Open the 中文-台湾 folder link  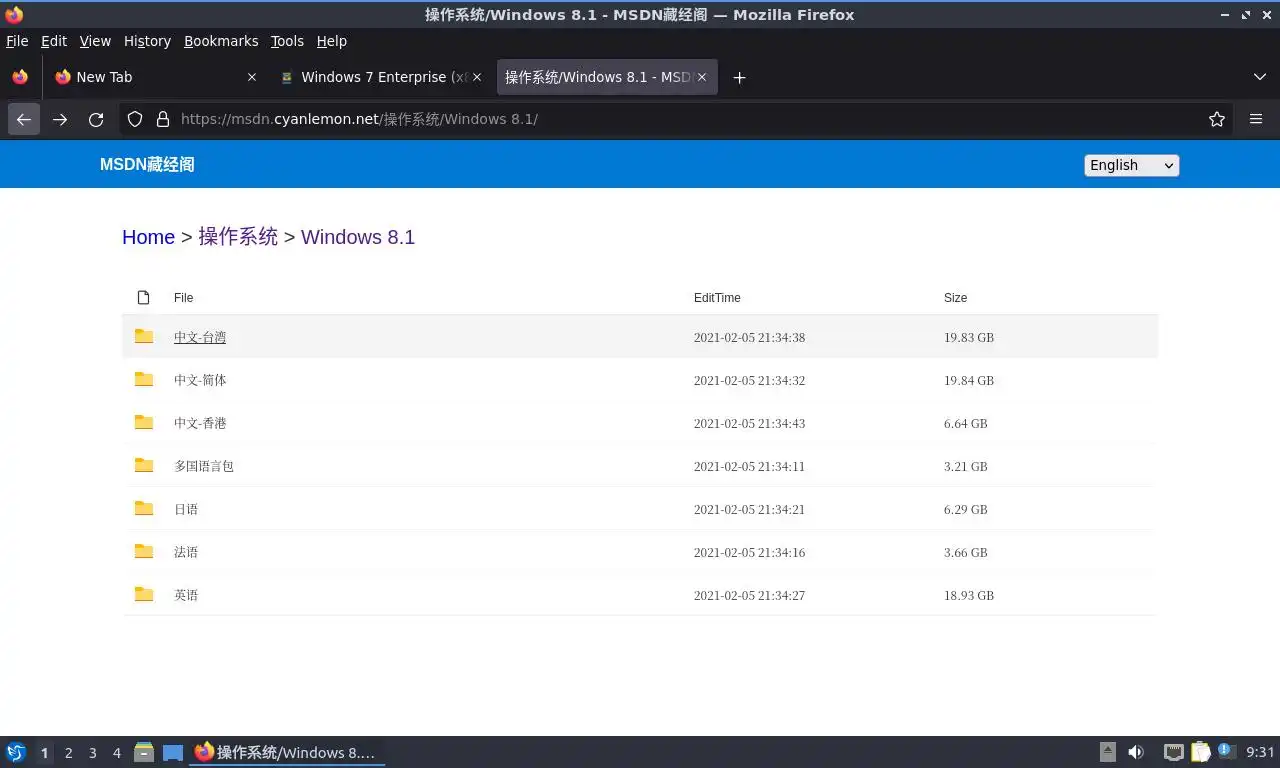[x=200, y=338]
